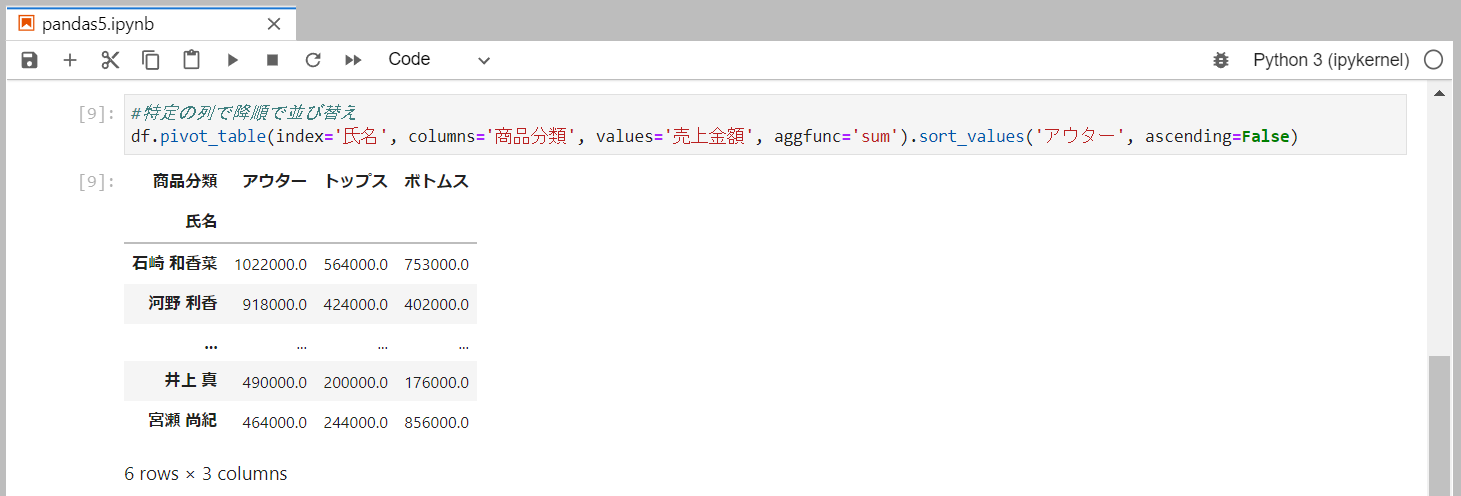Click the scroll up arrow of notebook scrollbar
The height and width of the screenshot is (496, 1461).
pos(1440,93)
